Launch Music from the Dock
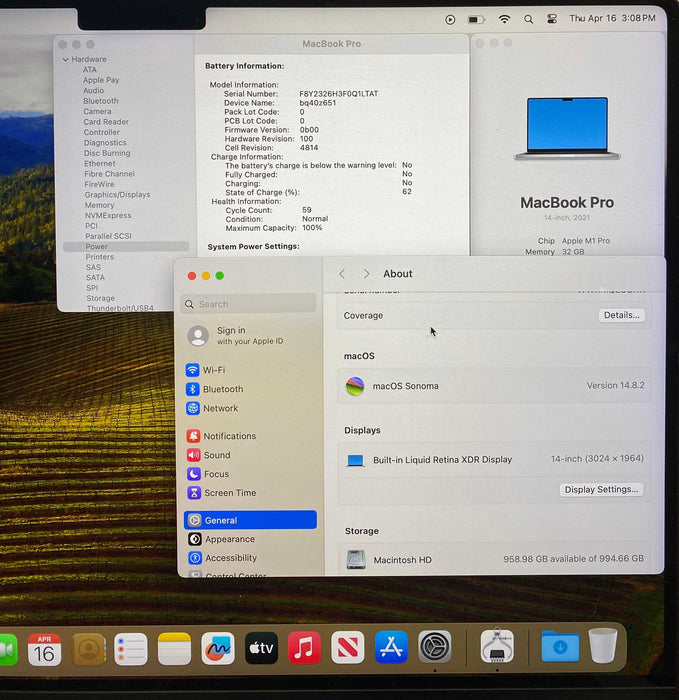The width and height of the screenshot is (679, 700). [x=304, y=647]
